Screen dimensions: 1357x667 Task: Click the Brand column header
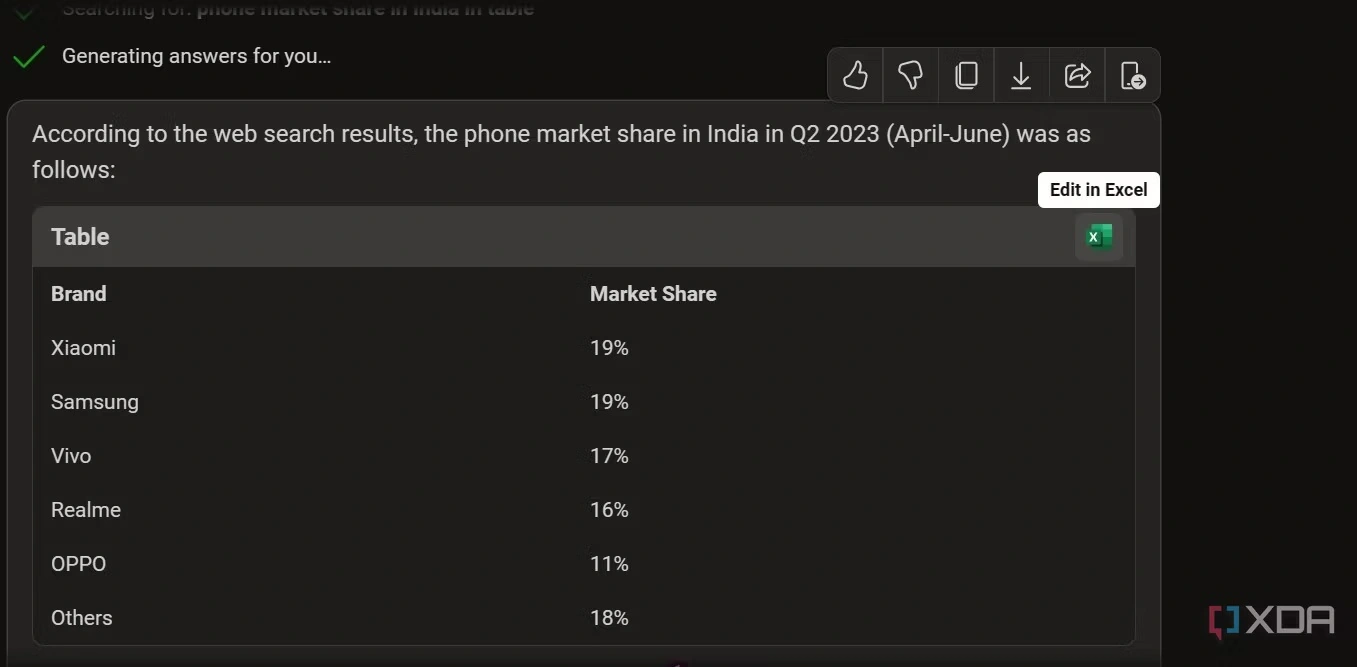point(79,294)
